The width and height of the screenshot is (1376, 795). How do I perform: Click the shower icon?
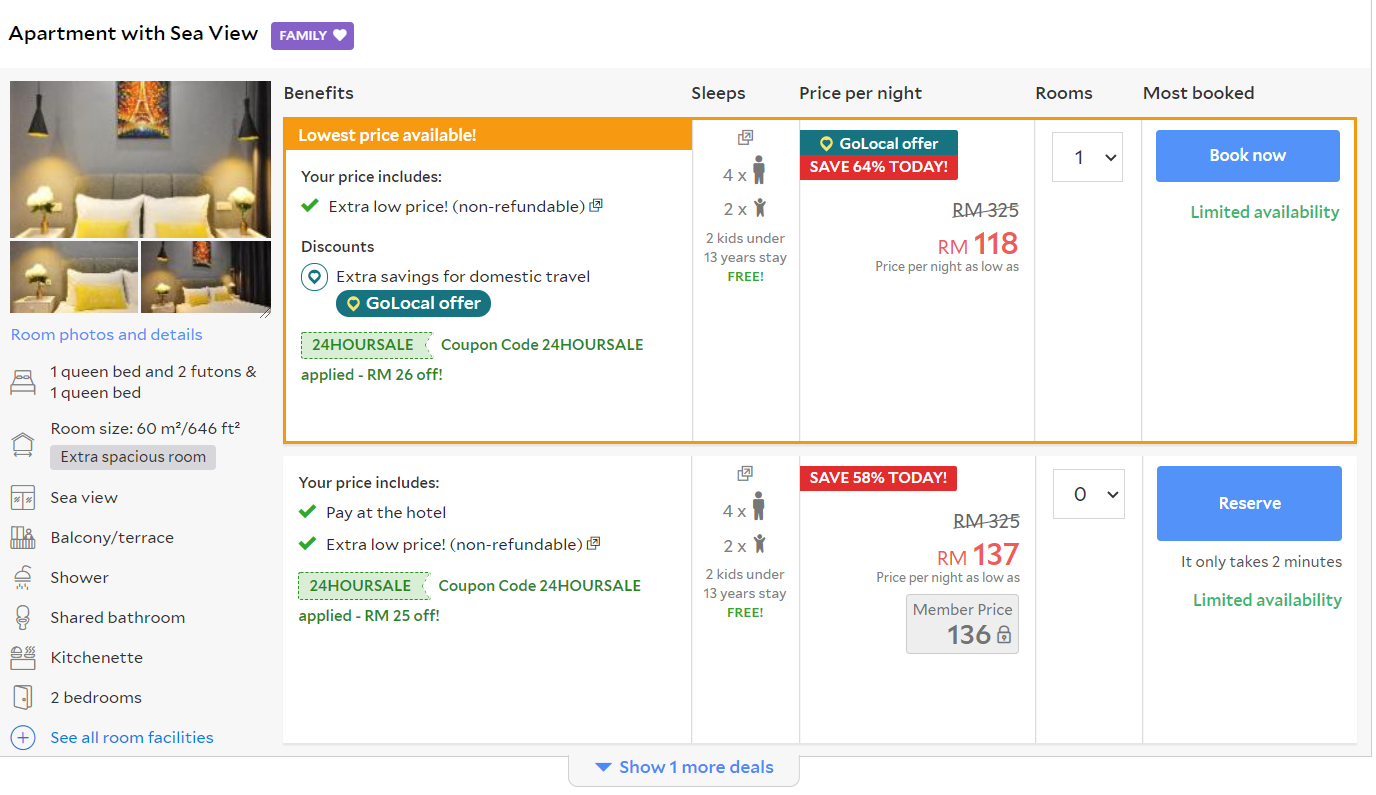tap(23, 578)
